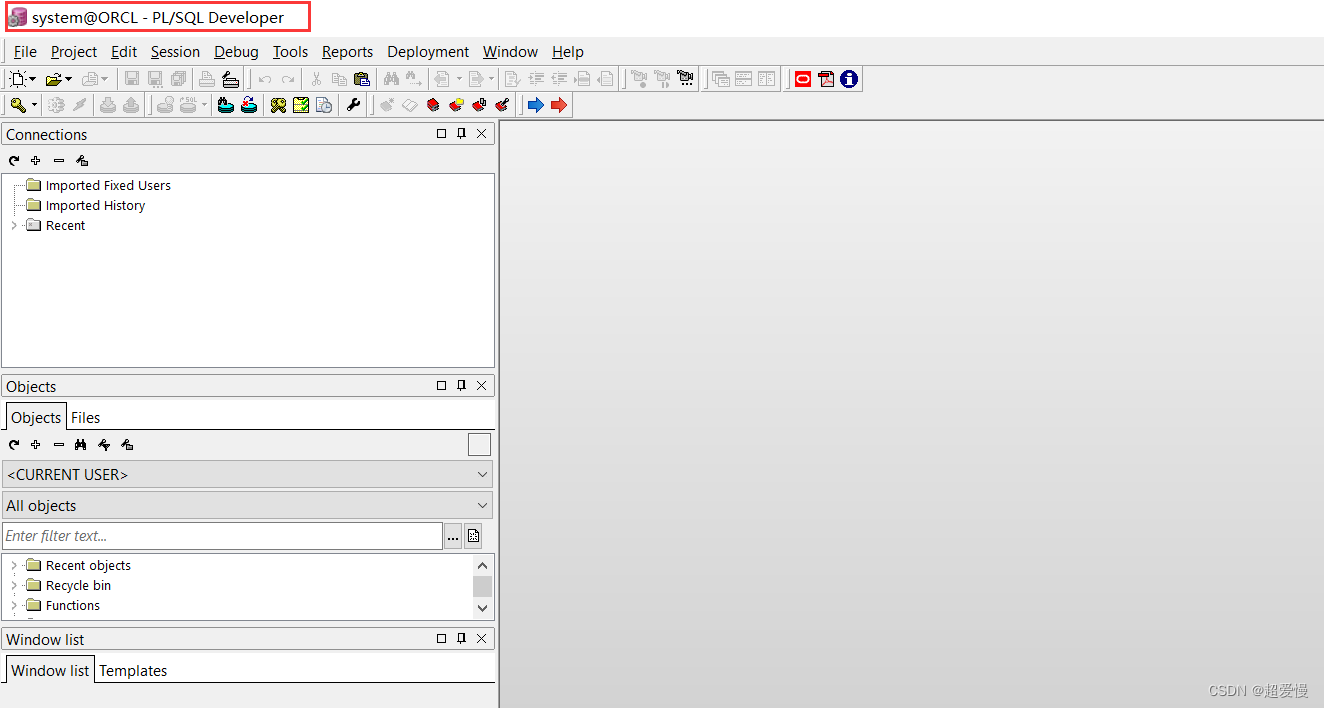
Task: Click the plus icon in Objects toolbar
Action: pyautogui.click(x=36, y=445)
